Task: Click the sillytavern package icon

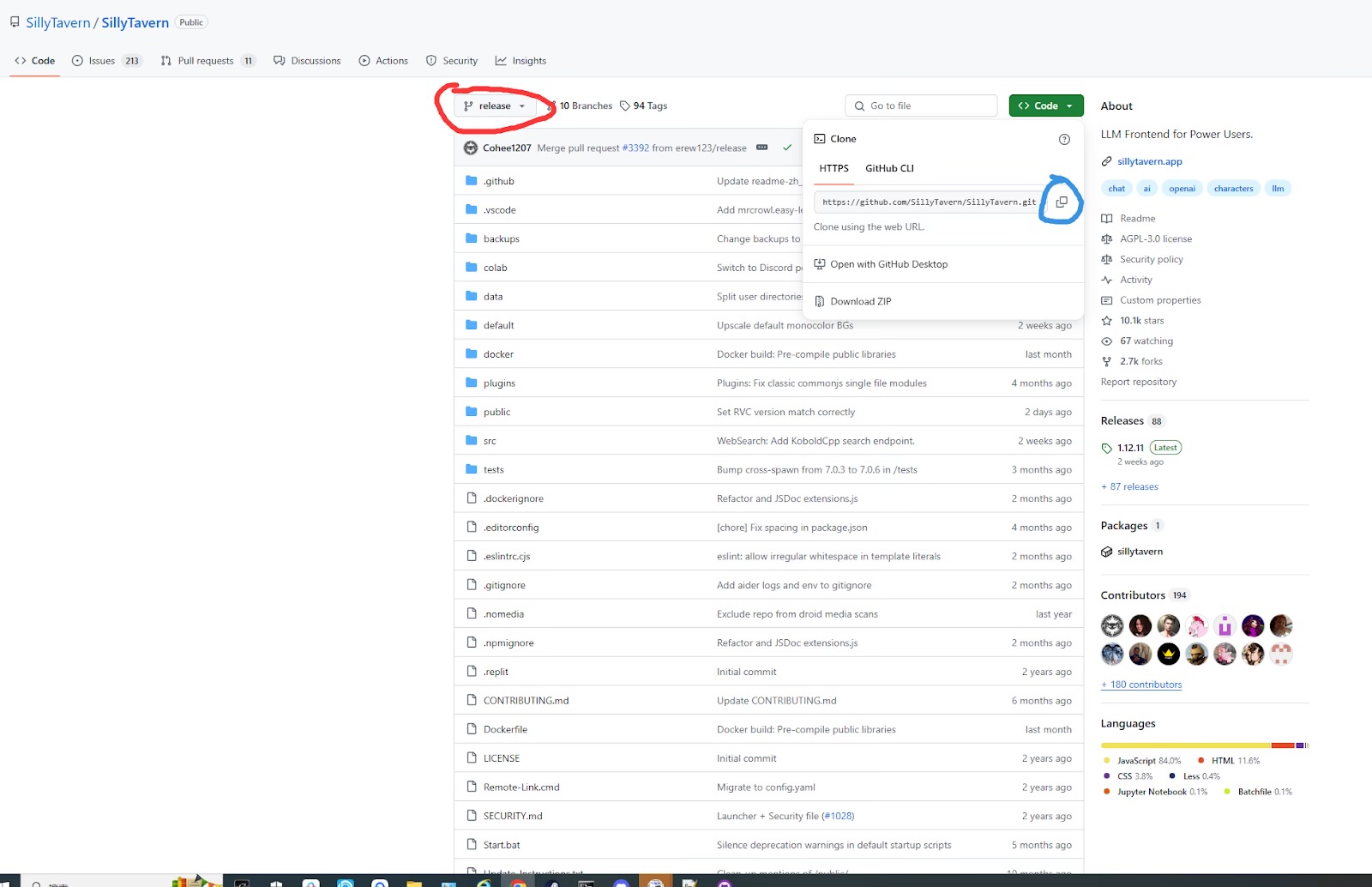Action: pos(1106,552)
